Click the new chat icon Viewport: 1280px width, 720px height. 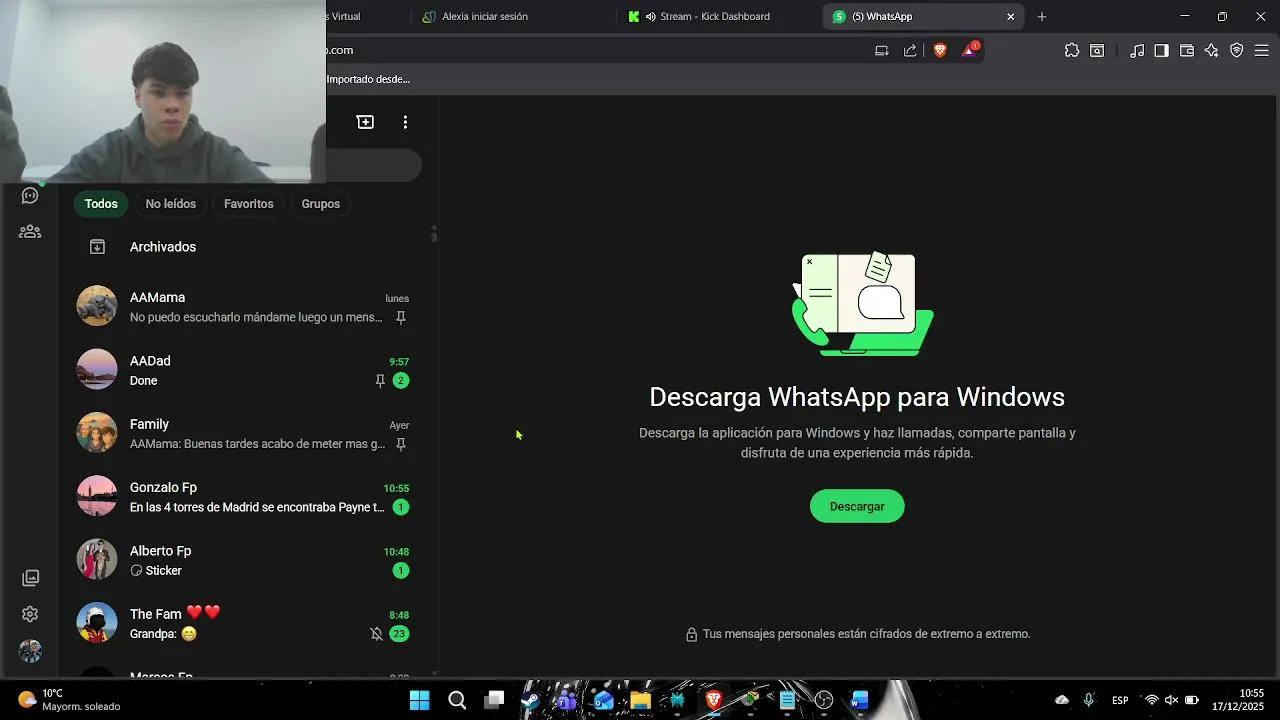click(x=365, y=122)
